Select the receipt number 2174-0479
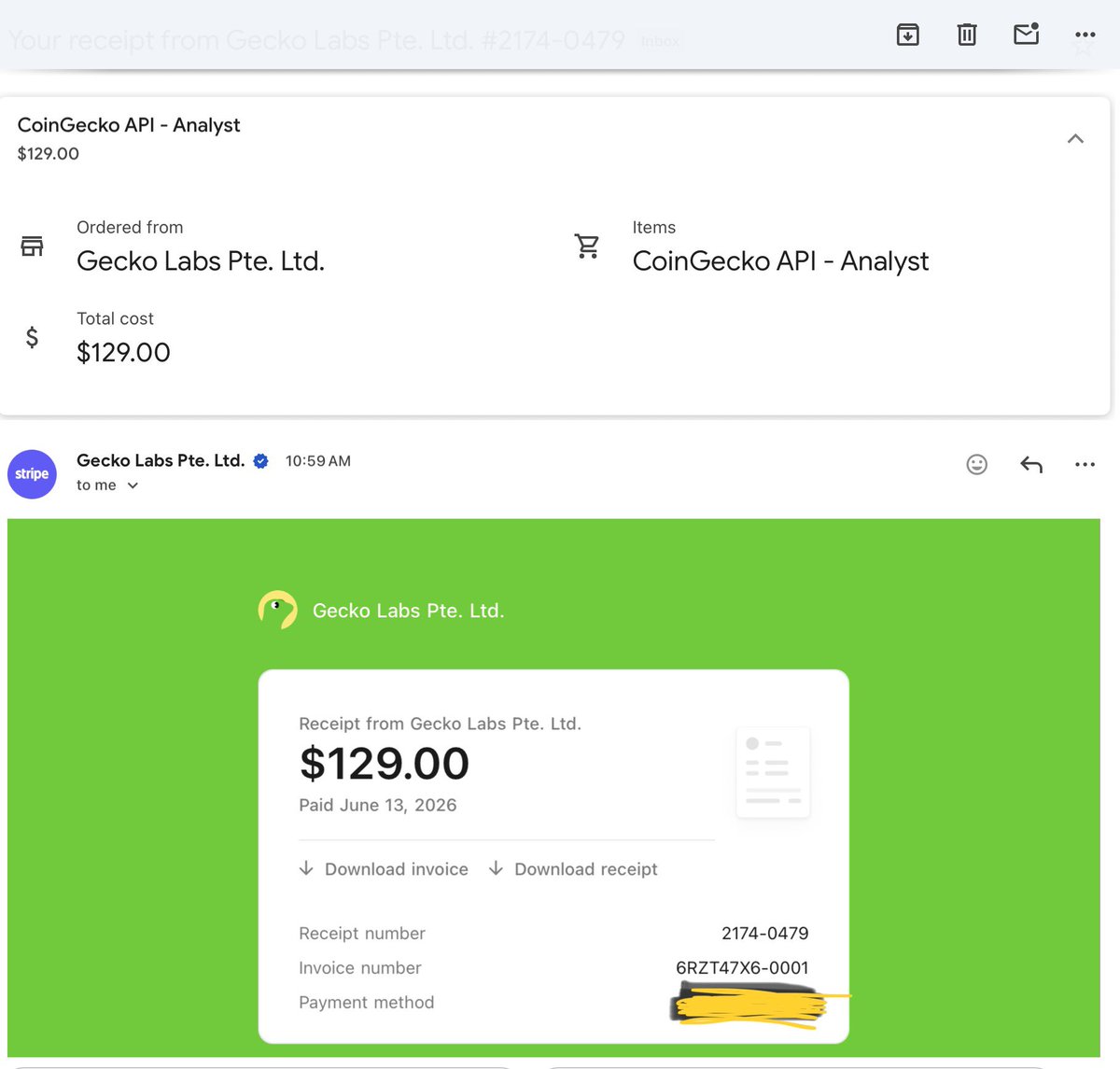This screenshot has width=1120, height=1069. click(x=765, y=934)
